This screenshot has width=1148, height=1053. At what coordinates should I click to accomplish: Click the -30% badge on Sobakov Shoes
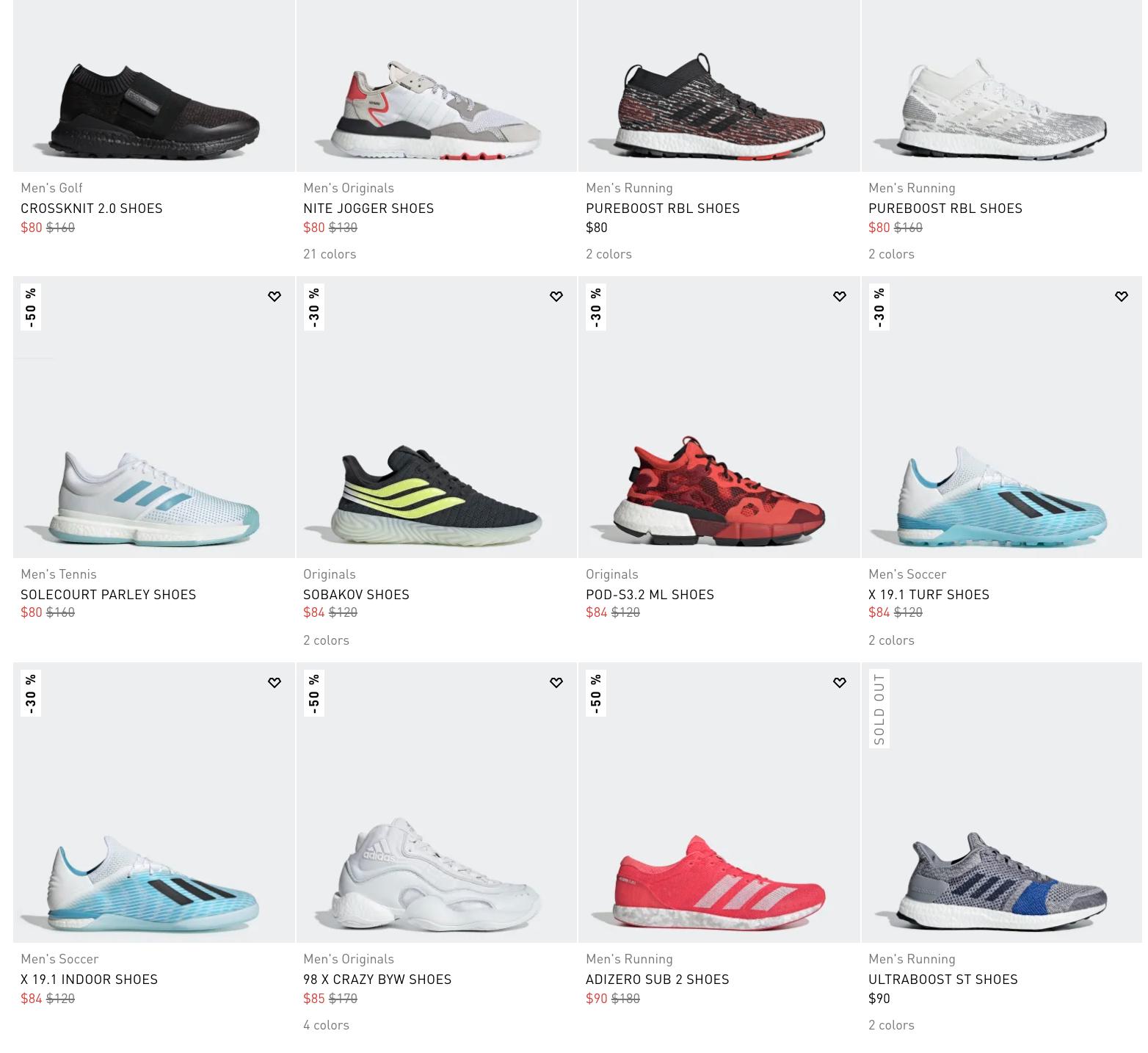pos(313,307)
